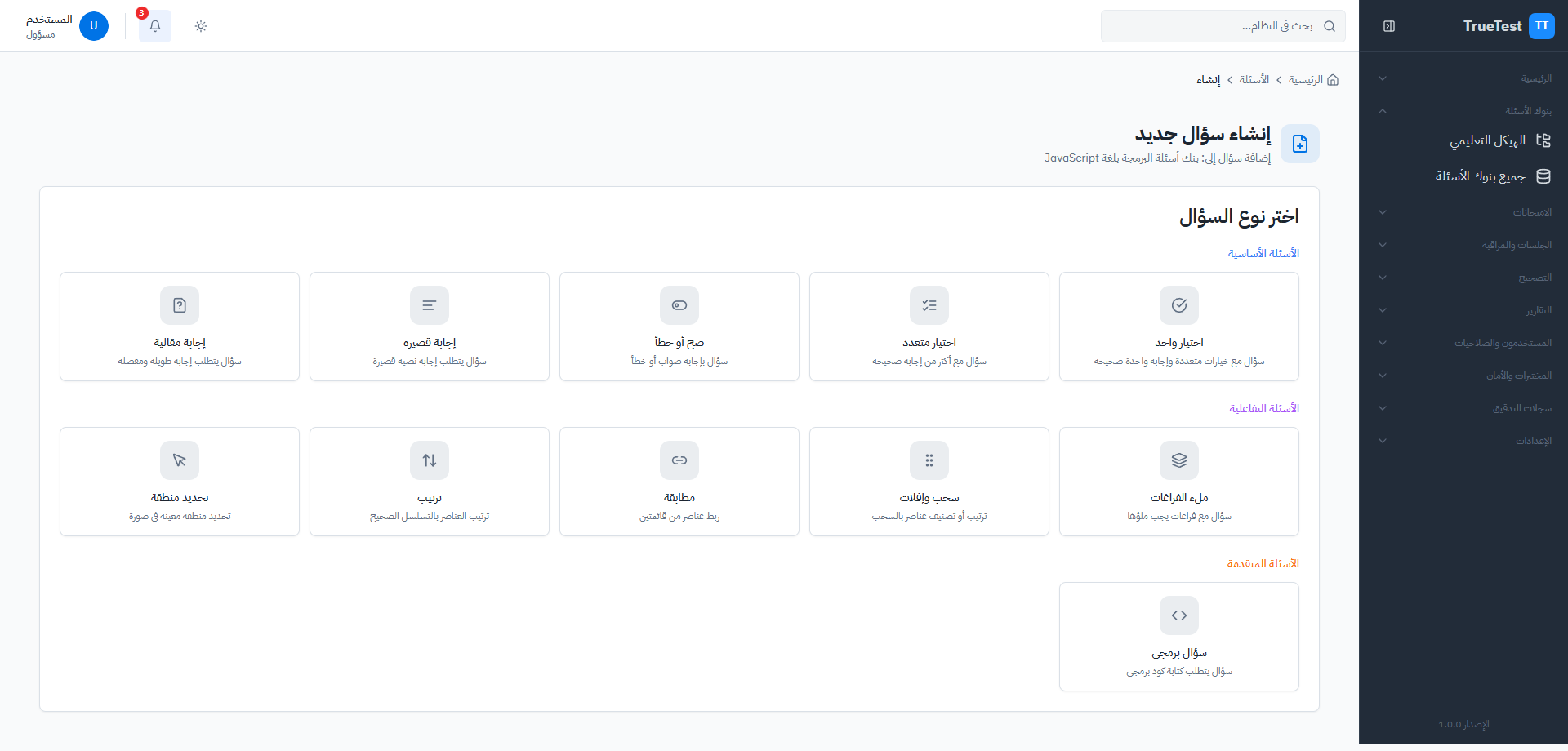Open جميع بنوك الأسئلة in the sidebar
This screenshot has height=751, width=1568.
[1481, 176]
